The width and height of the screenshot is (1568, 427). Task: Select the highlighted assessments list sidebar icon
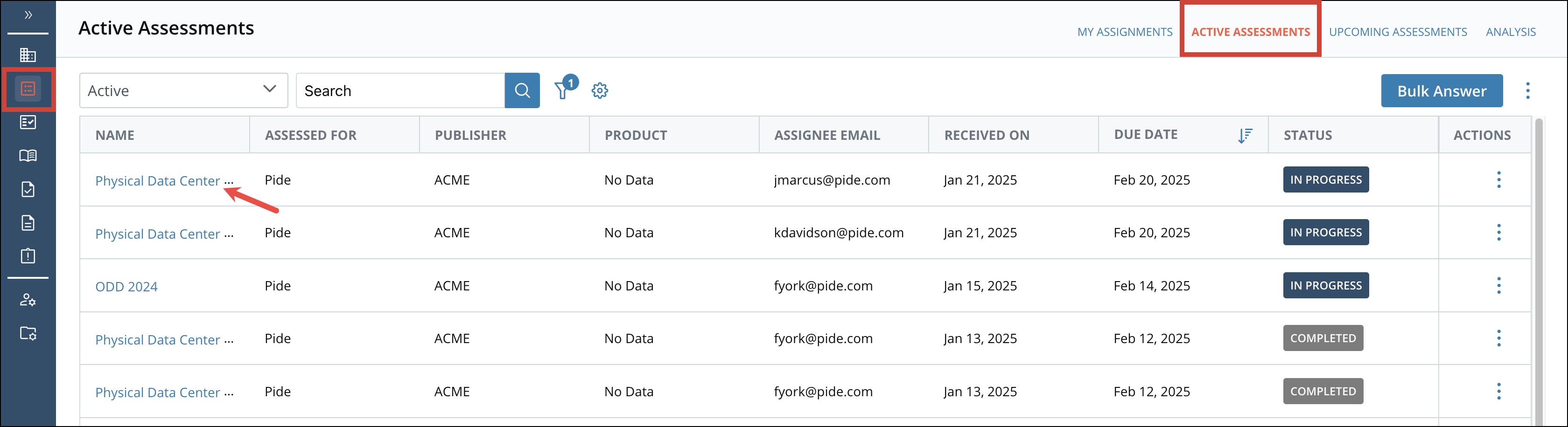click(28, 90)
